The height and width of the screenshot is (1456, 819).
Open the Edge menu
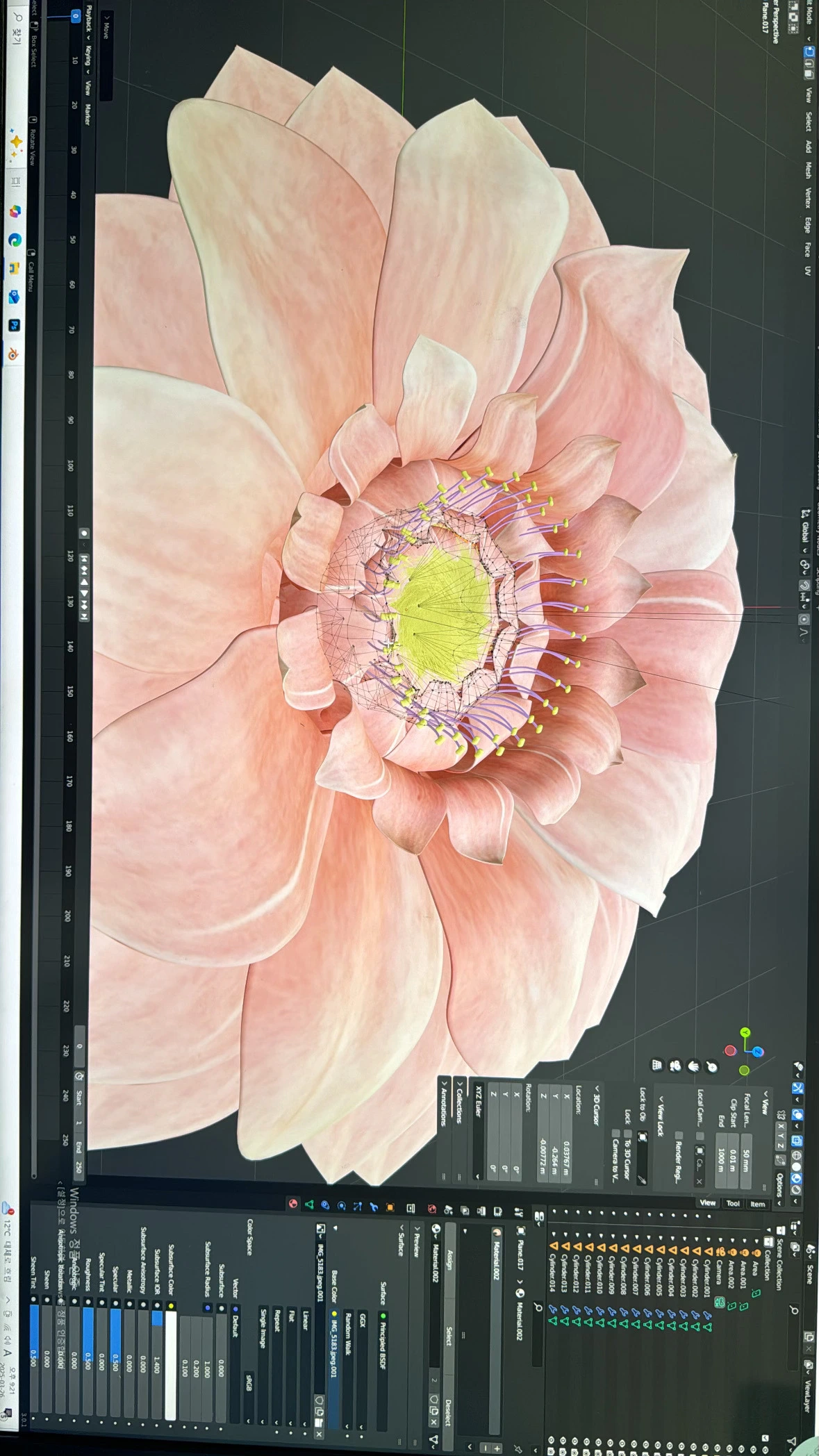point(808,225)
